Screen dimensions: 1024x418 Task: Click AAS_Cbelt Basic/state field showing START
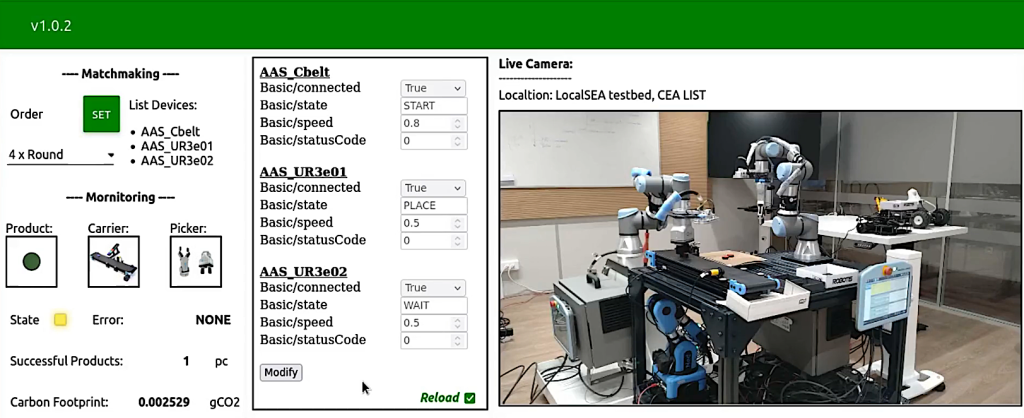pos(433,106)
